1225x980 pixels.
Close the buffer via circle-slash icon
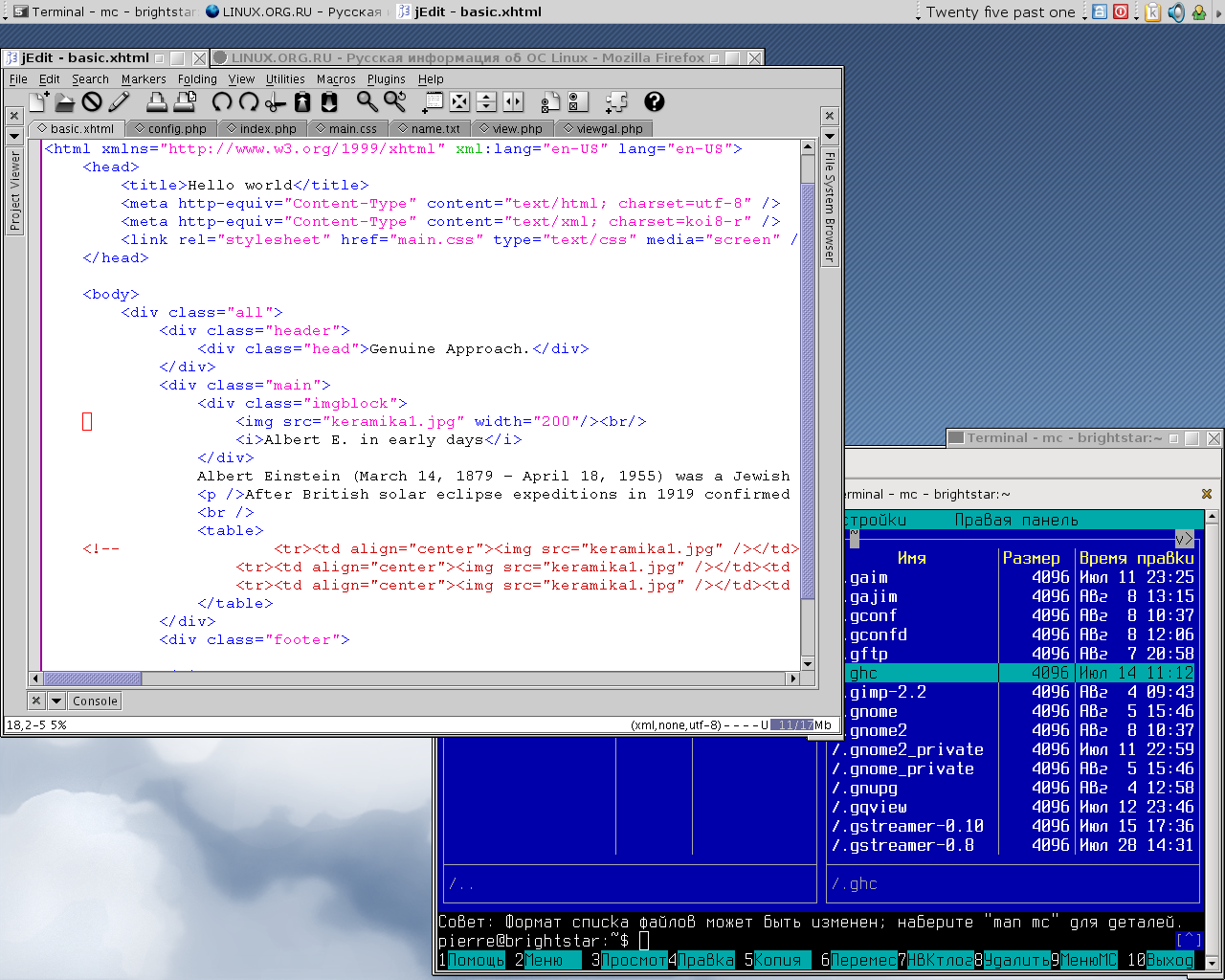(x=92, y=101)
